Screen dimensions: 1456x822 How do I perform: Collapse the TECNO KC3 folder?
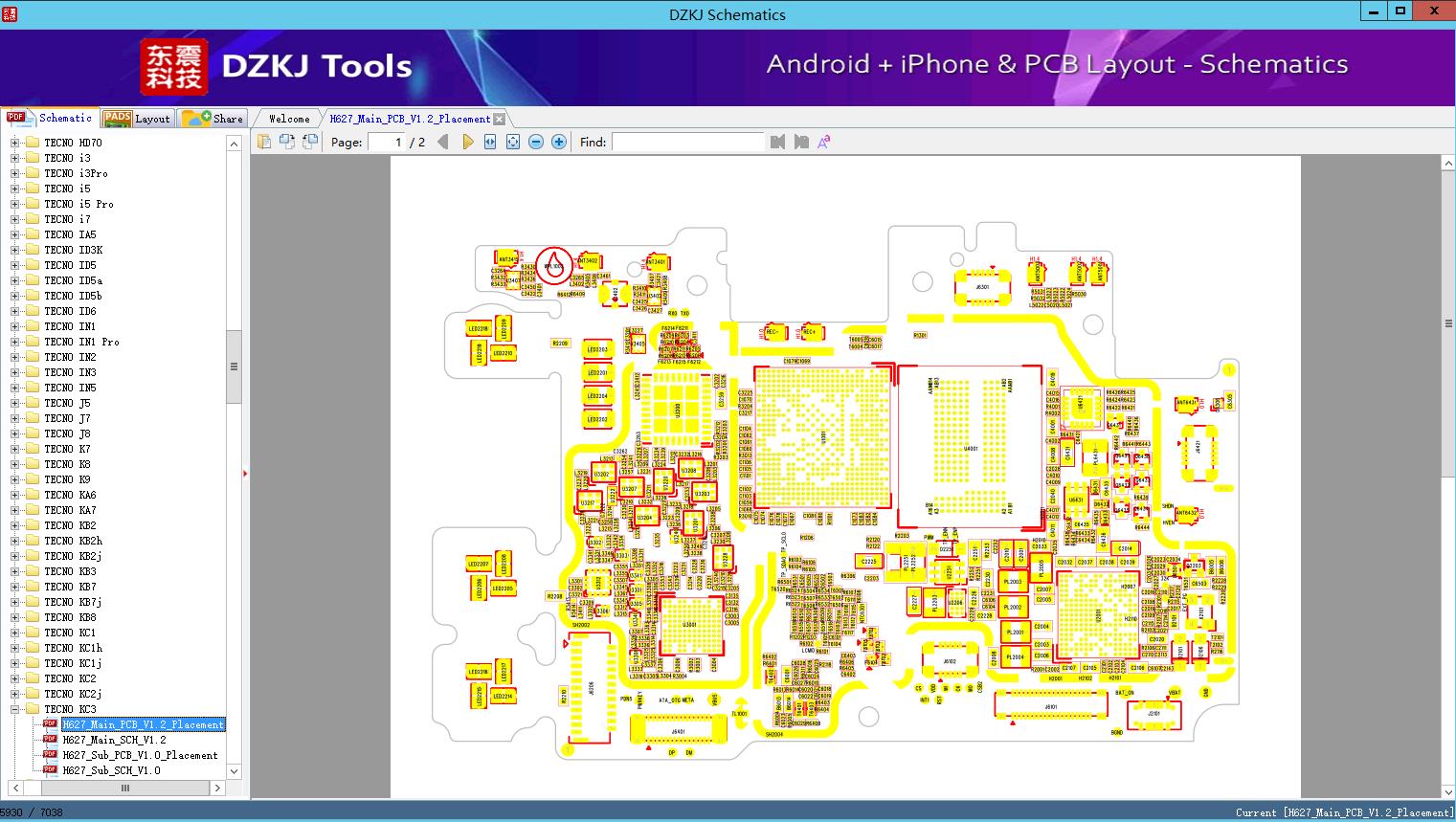(14, 709)
